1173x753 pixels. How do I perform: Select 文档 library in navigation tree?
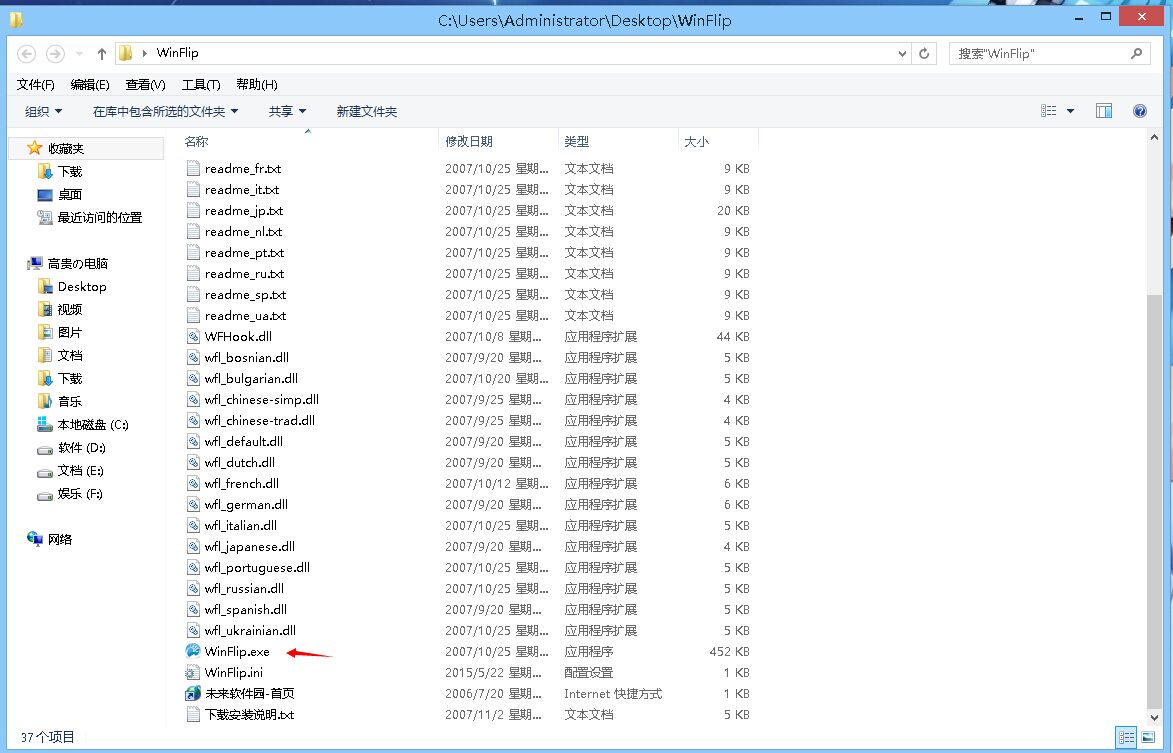70,355
